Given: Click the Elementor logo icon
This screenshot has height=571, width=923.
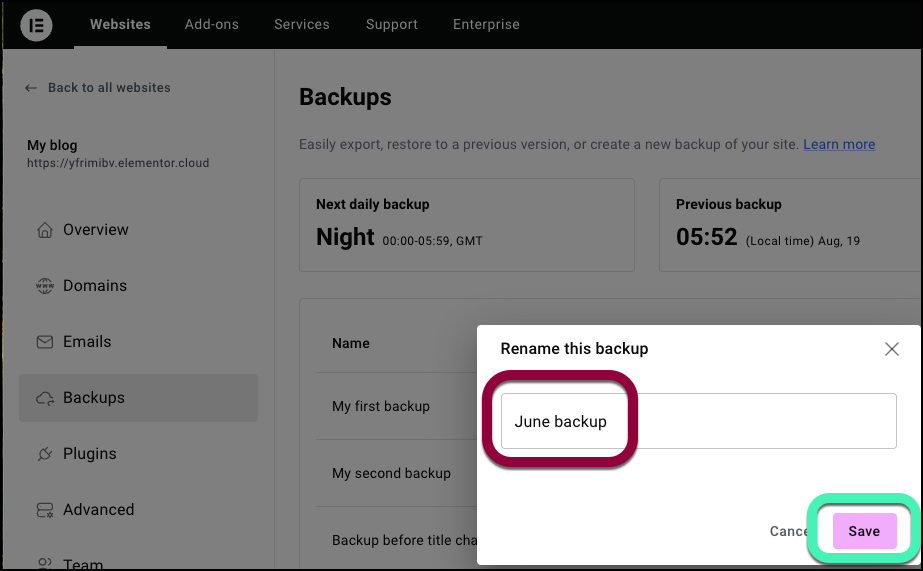Looking at the screenshot, I should tap(36, 25).
